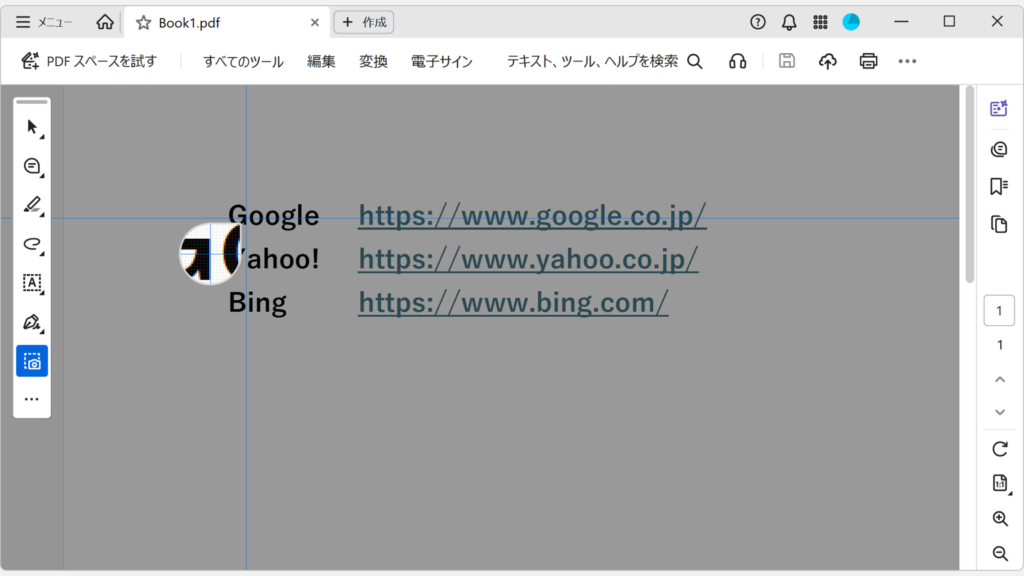Open the bookmarks panel icon
1024x576 pixels.
[x=999, y=187]
